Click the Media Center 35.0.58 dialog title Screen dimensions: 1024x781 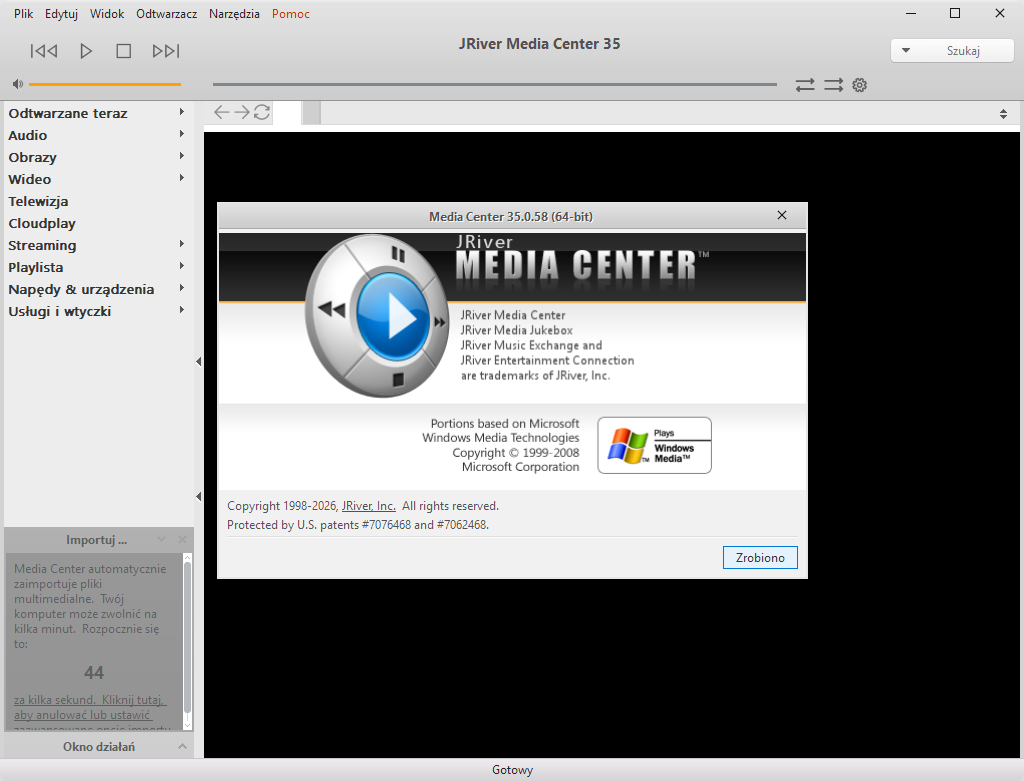(511, 217)
